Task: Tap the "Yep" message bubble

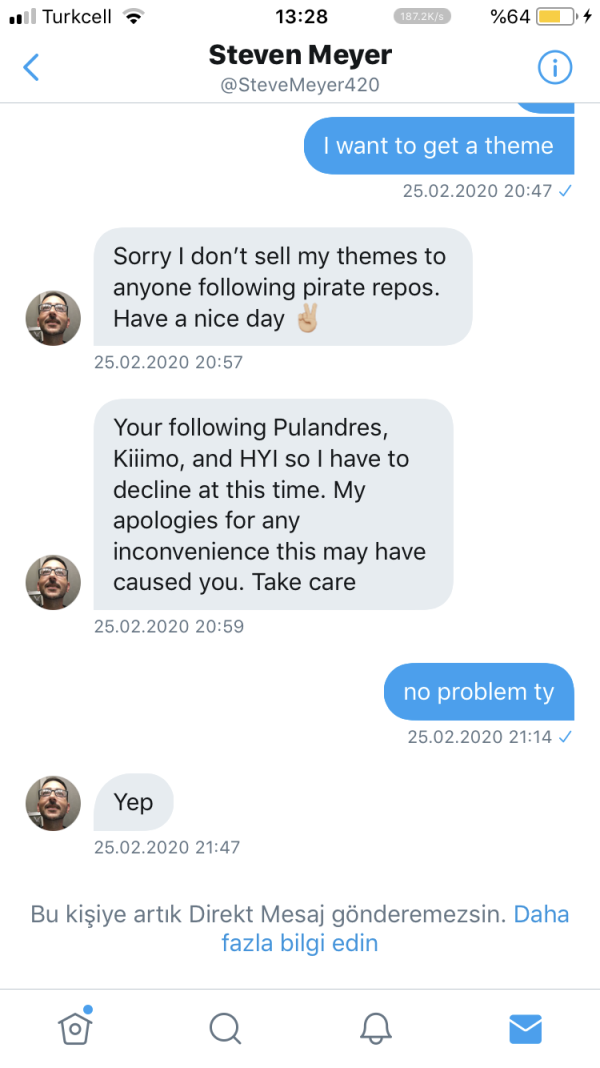Action: (x=133, y=802)
